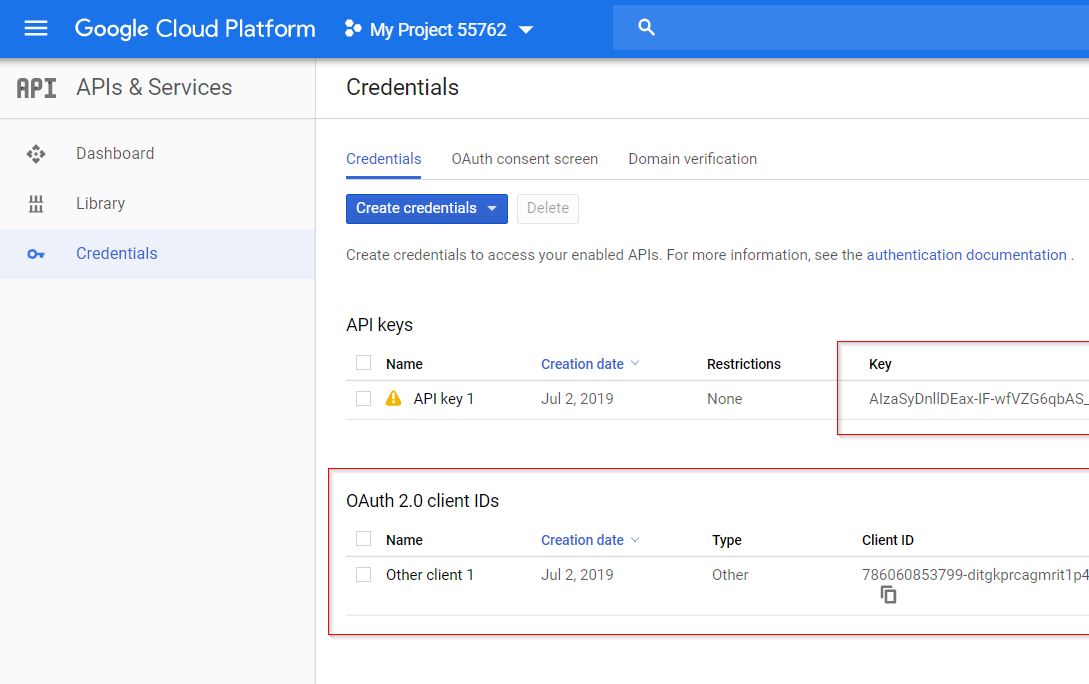
Task: Open API key 1 details
Action: [x=443, y=399]
